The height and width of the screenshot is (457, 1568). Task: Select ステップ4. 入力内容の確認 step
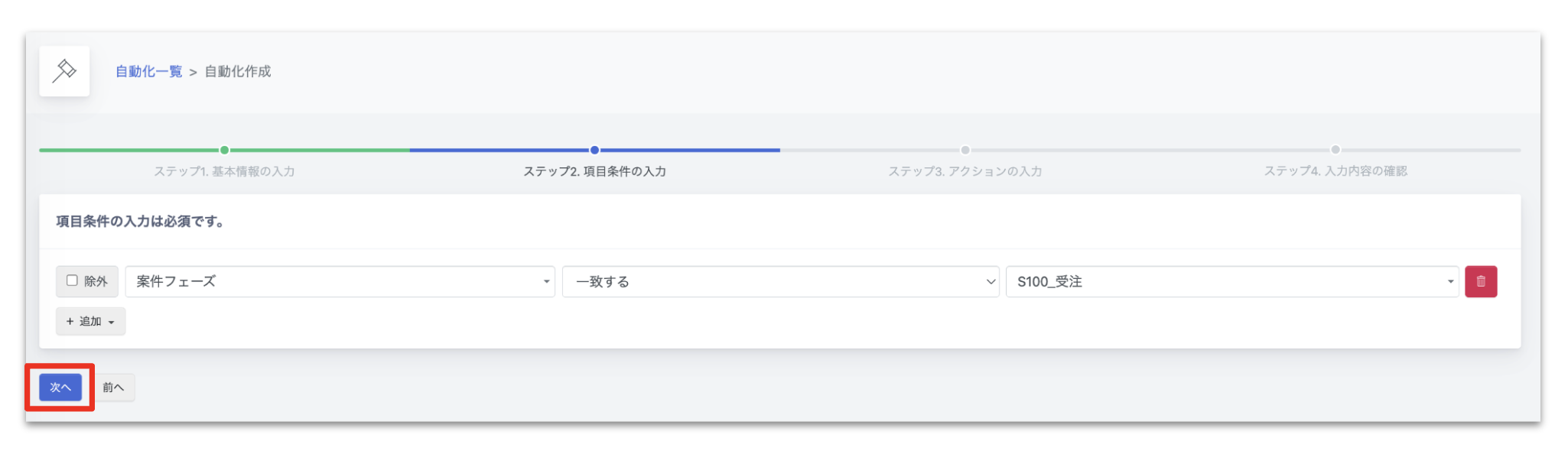click(1335, 171)
